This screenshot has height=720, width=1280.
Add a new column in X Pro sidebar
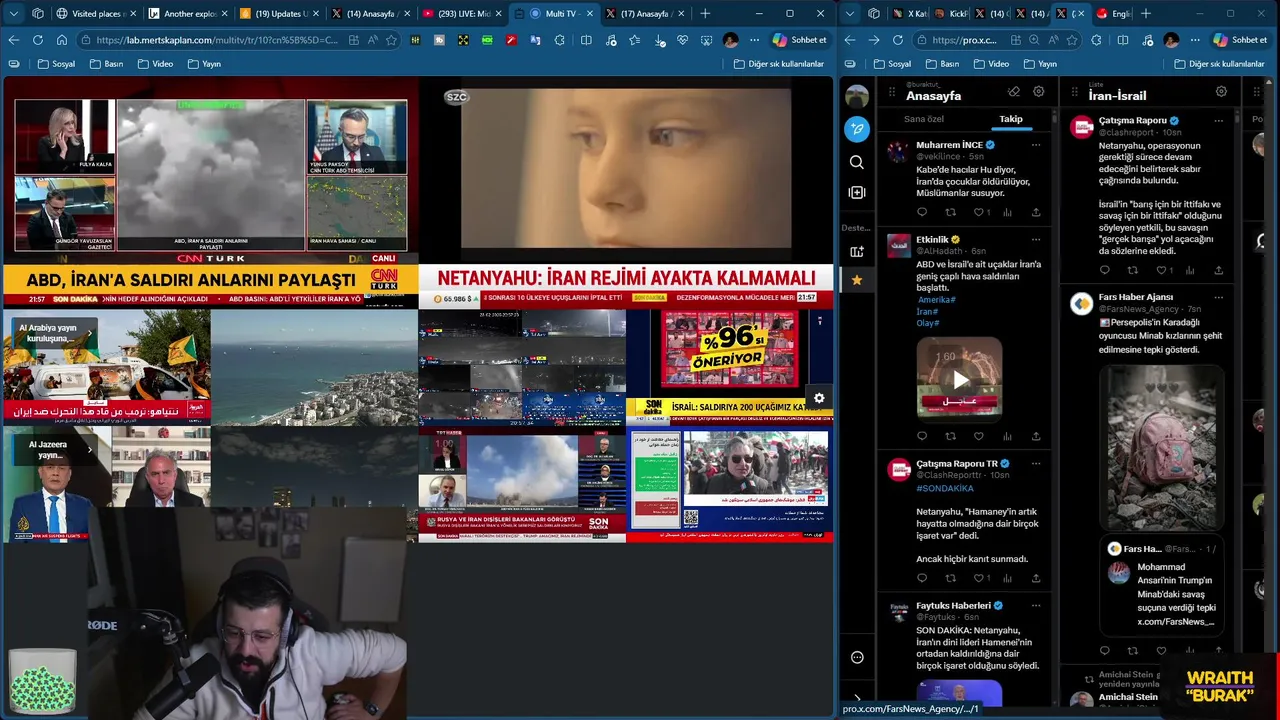857,192
